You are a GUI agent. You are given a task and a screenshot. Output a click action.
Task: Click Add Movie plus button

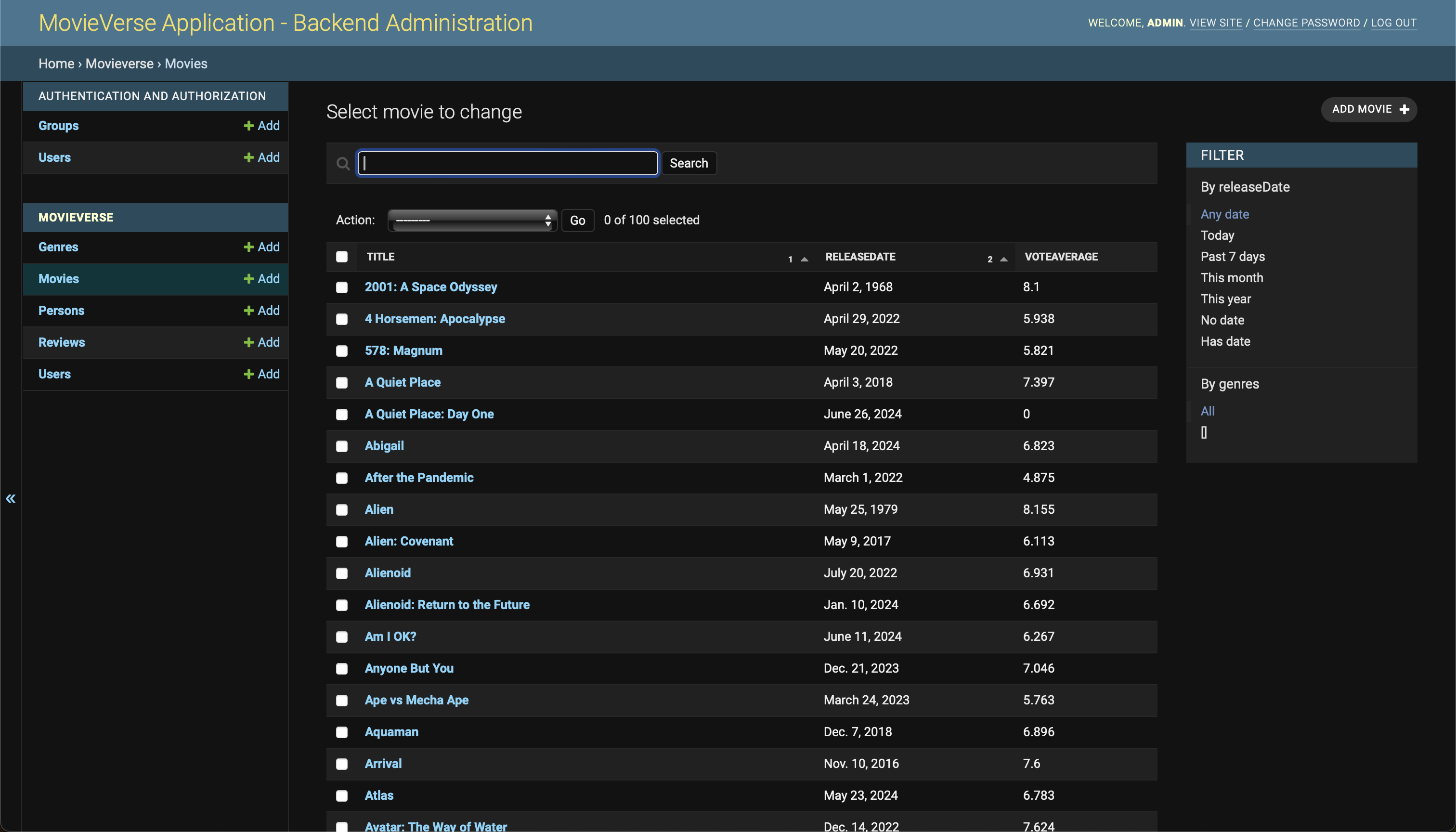click(x=1368, y=109)
